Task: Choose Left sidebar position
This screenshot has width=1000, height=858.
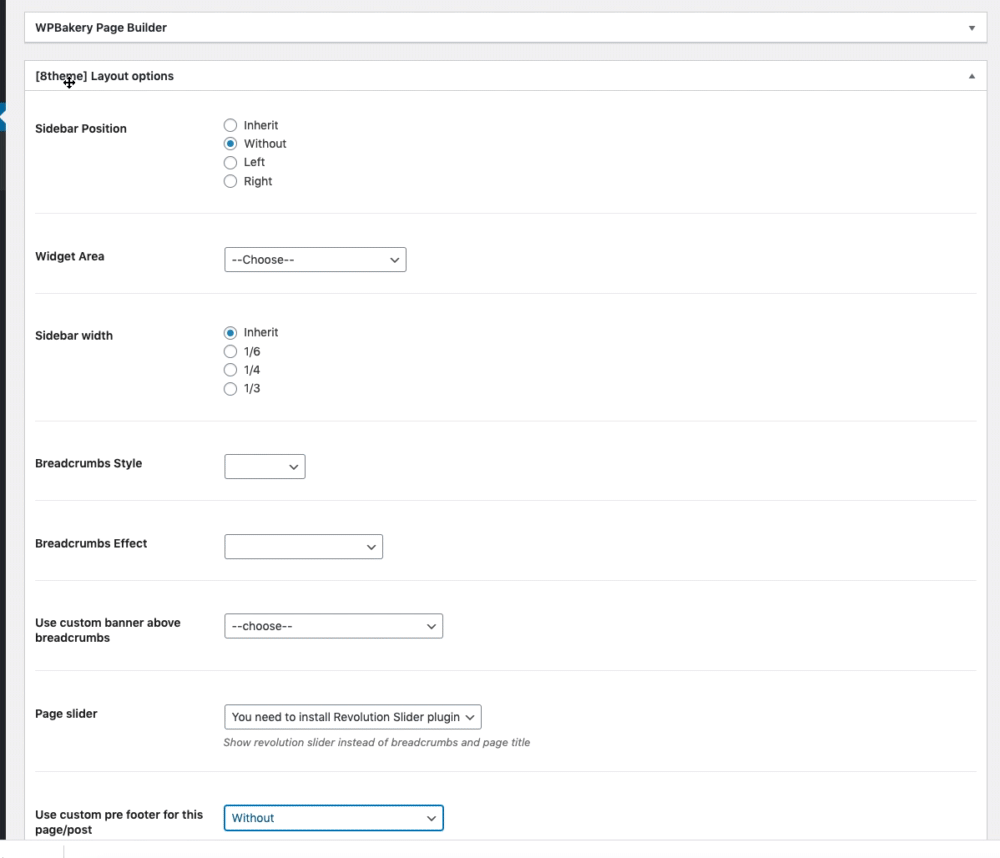Action: (231, 162)
